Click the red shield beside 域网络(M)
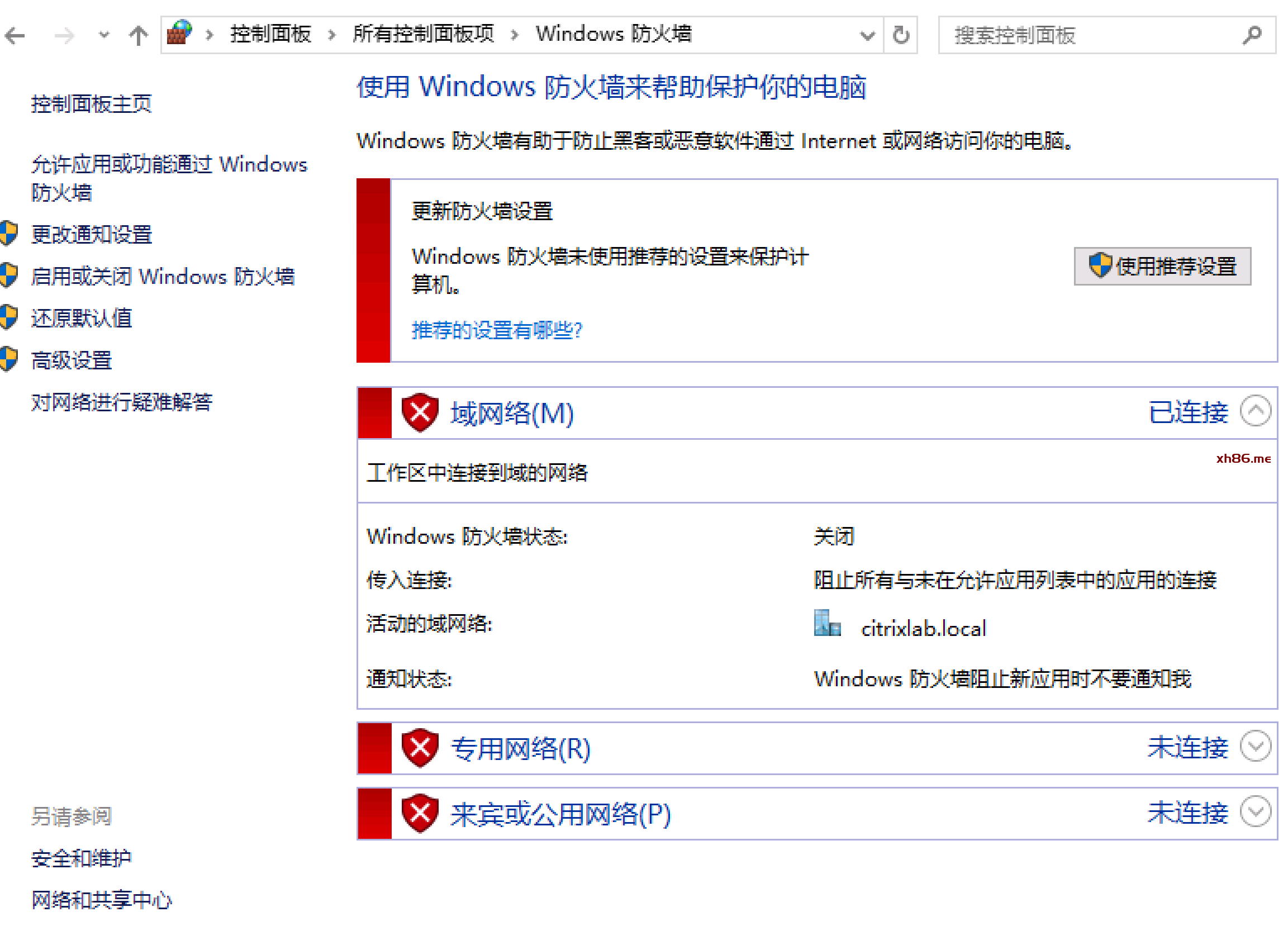 click(420, 412)
